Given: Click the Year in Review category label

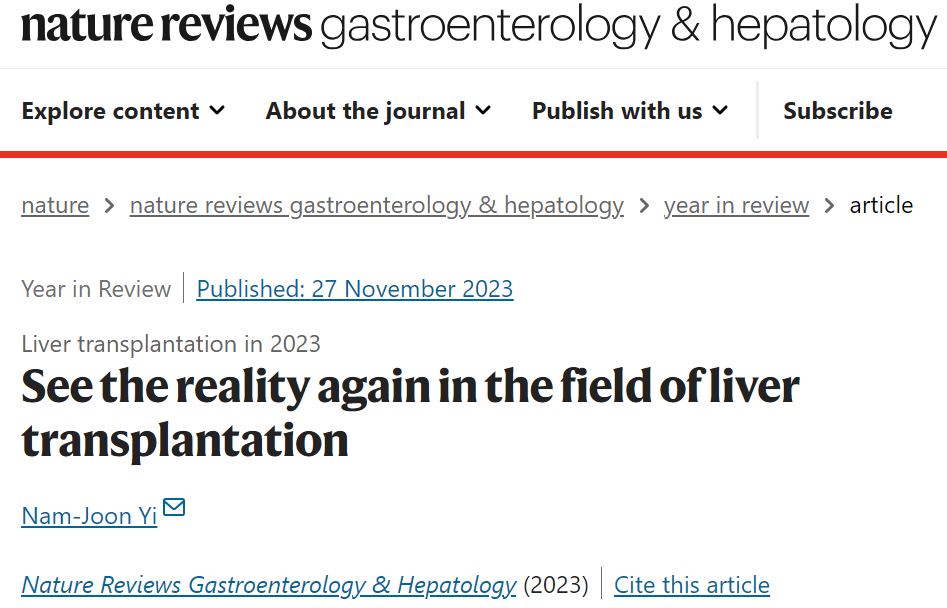Looking at the screenshot, I should (x=96, y=289).
